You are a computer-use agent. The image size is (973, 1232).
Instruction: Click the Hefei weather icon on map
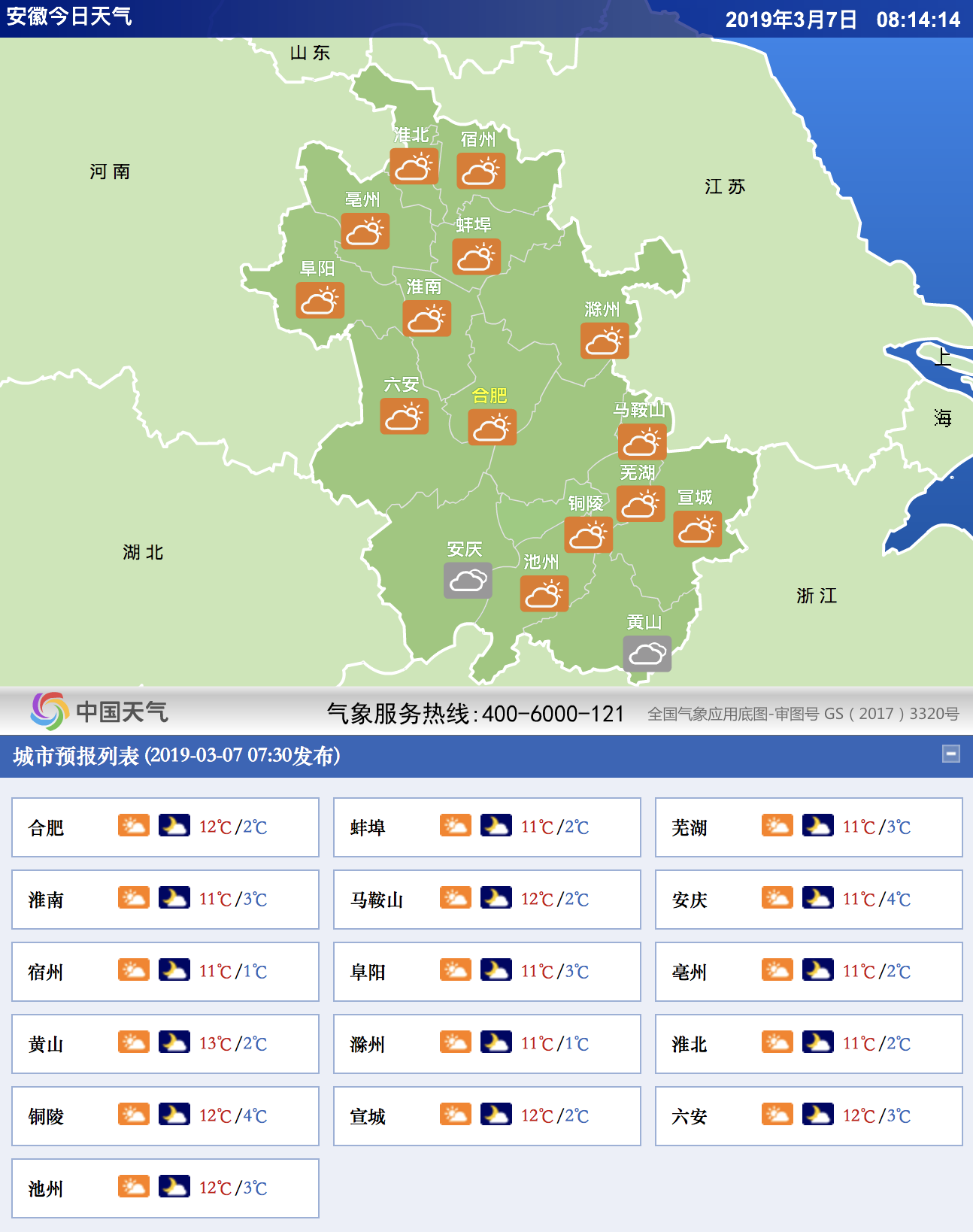click(x=492, y=427)
